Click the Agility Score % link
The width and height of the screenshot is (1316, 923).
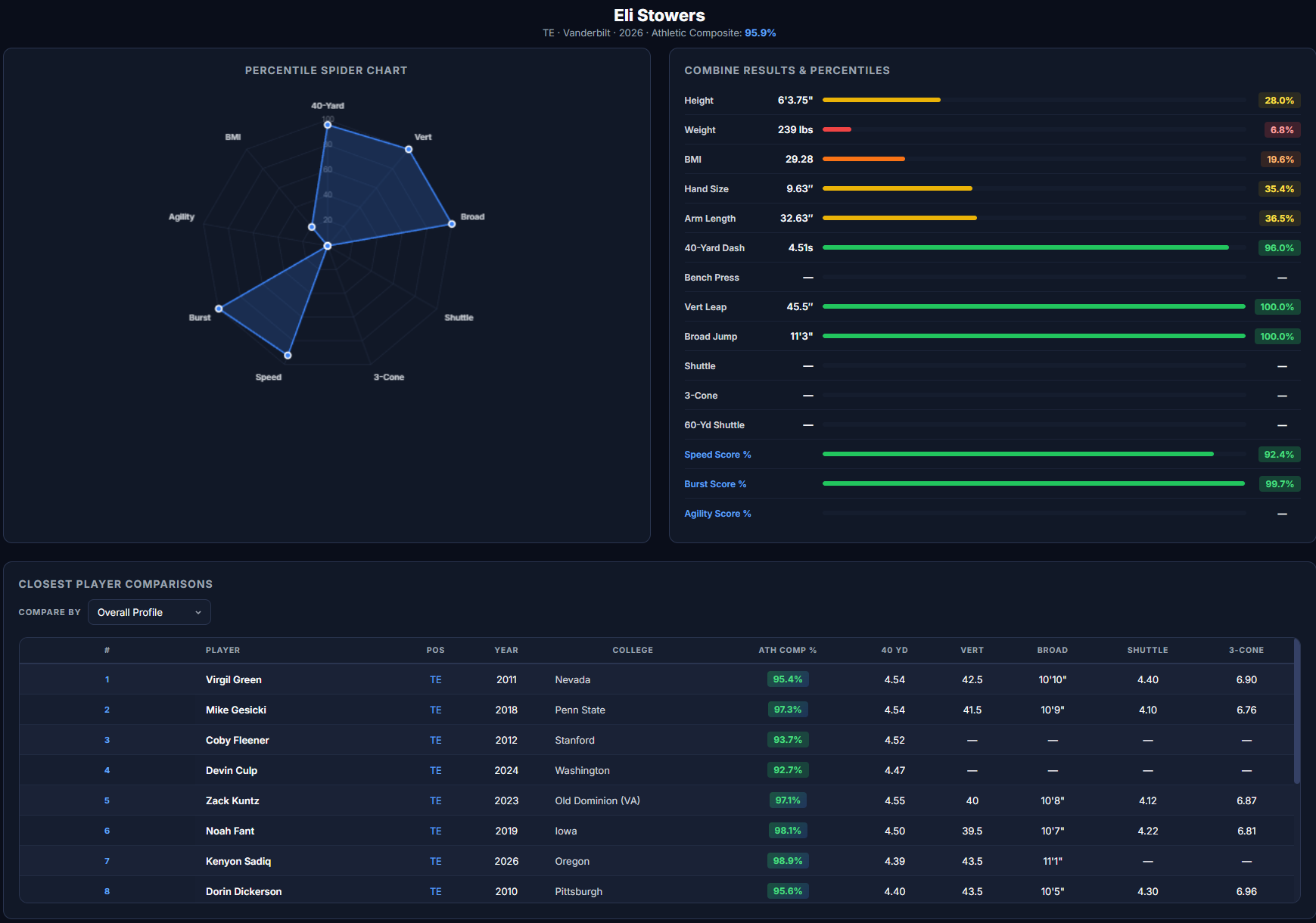[717, 514]
